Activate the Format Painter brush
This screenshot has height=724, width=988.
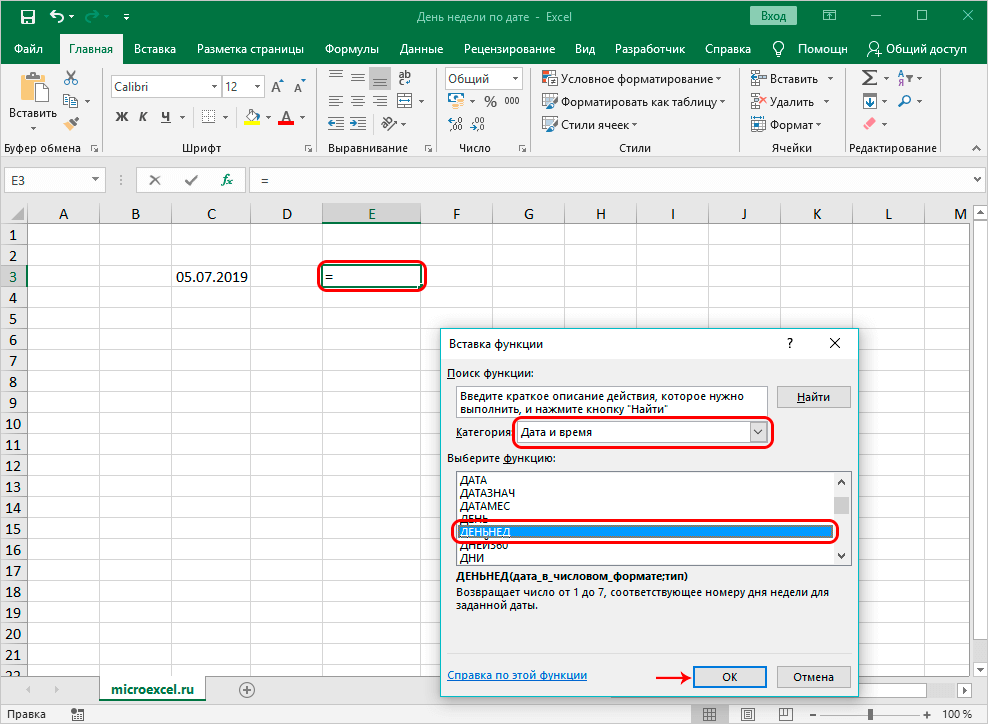71,124
